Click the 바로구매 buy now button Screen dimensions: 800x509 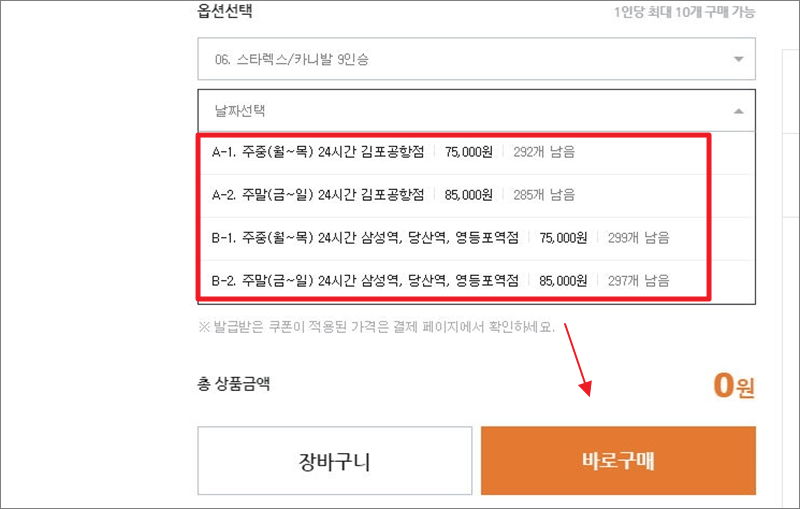(618, 461)
